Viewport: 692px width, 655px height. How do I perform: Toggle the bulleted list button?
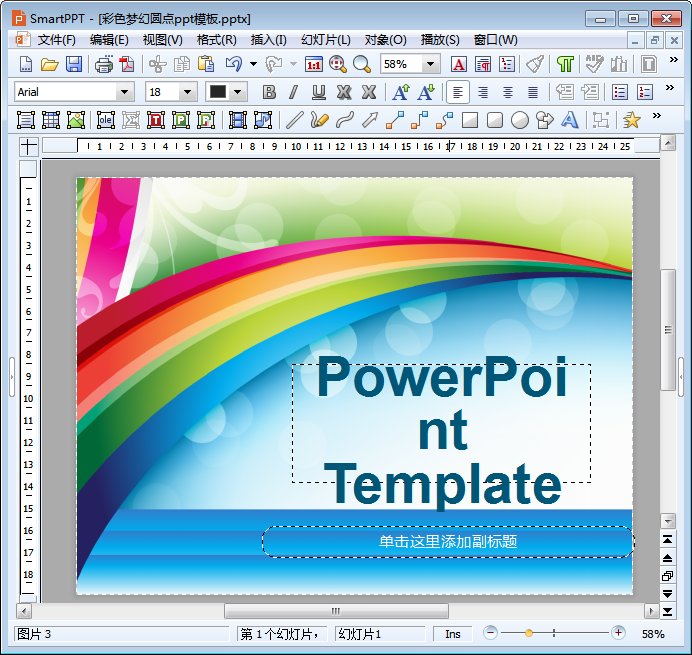620,92
